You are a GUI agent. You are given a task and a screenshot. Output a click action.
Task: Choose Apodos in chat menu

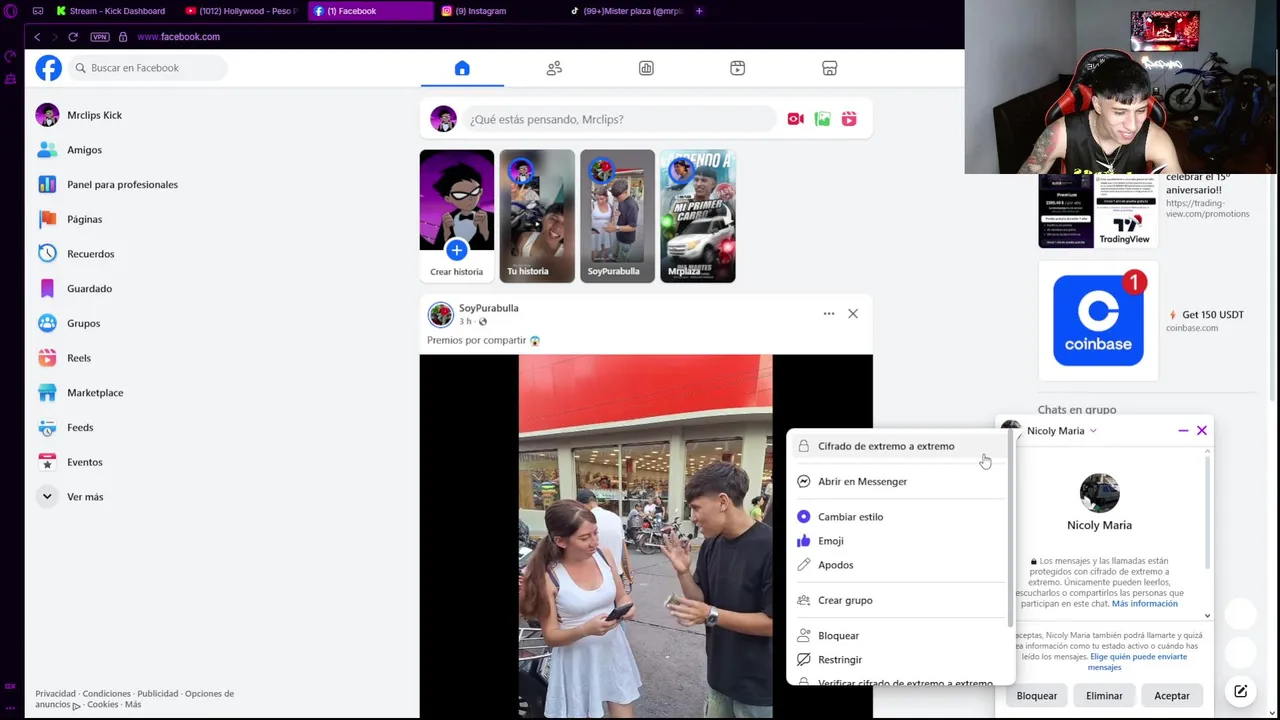tap(898, 565)
